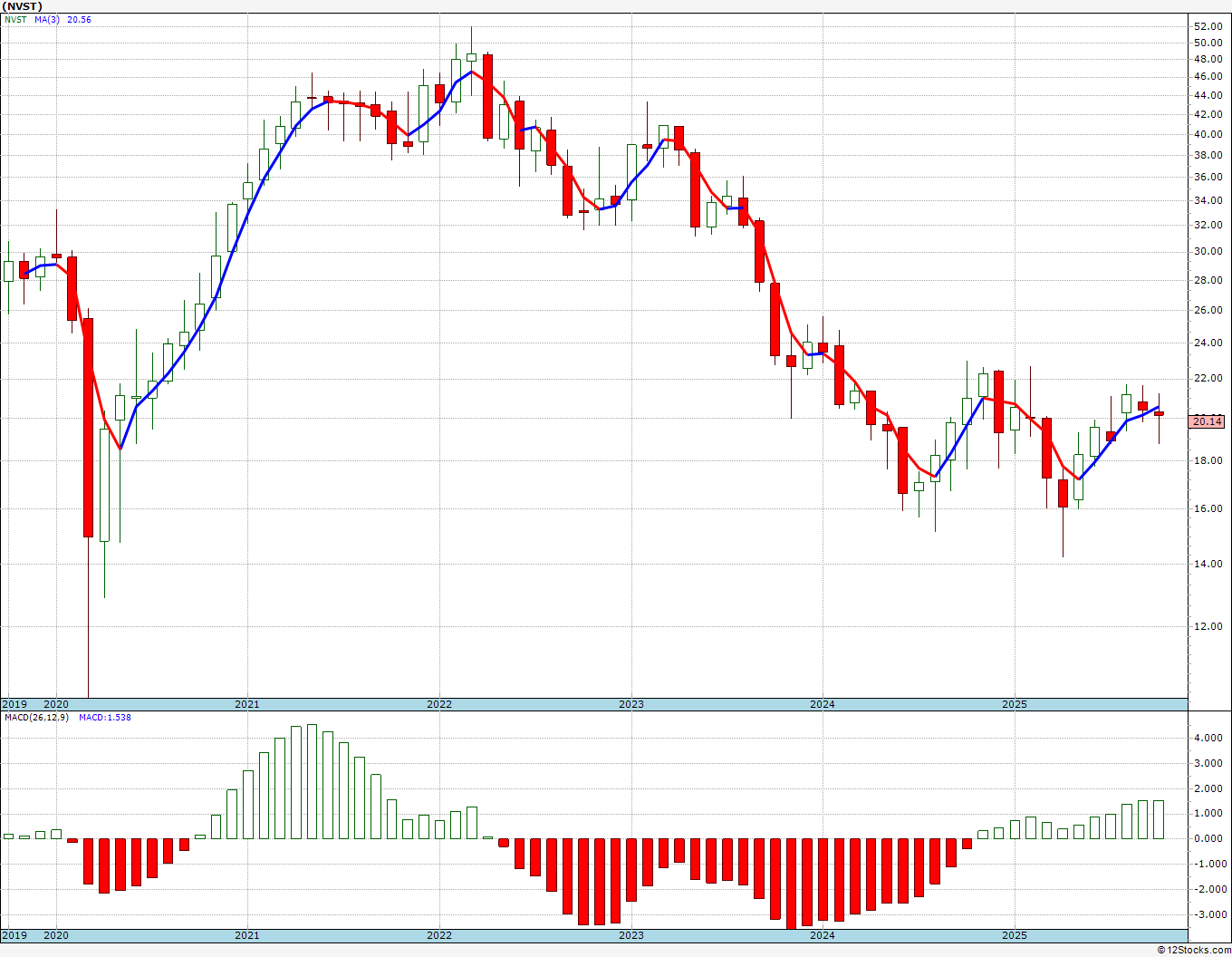Select the 42.00 price axis label
Viewport: 1232px width, 957px height.
[1208, 114]
